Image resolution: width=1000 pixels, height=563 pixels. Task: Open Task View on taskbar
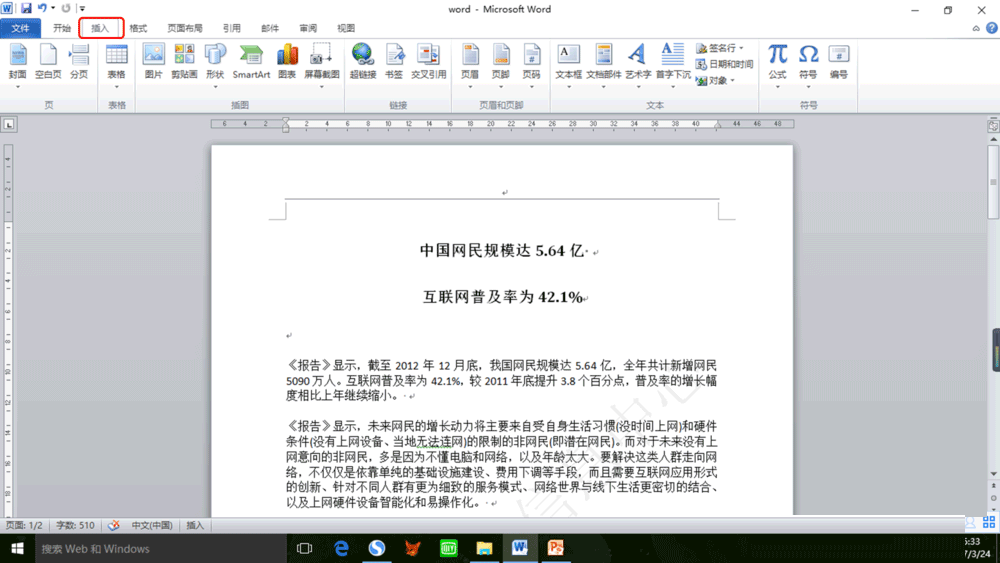click(304, 548)
